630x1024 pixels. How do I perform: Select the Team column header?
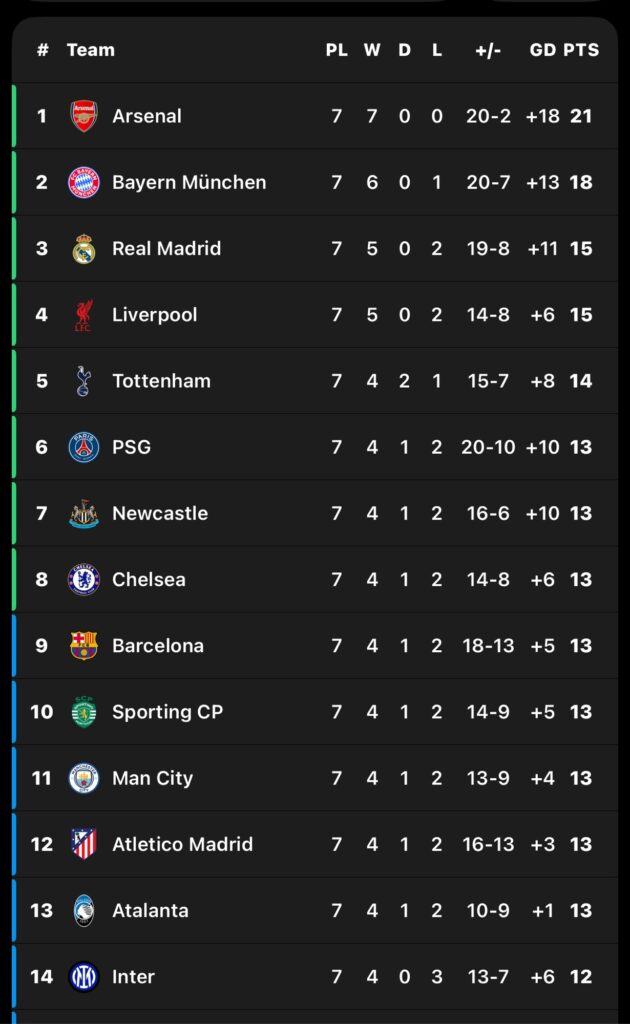[90, 50]
